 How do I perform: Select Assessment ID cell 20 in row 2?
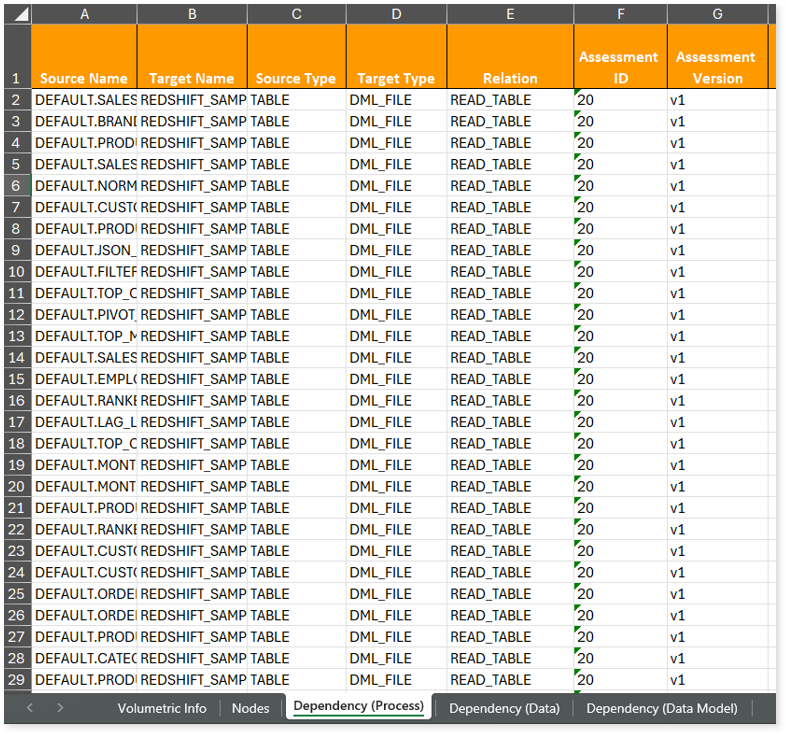point(620,100)
